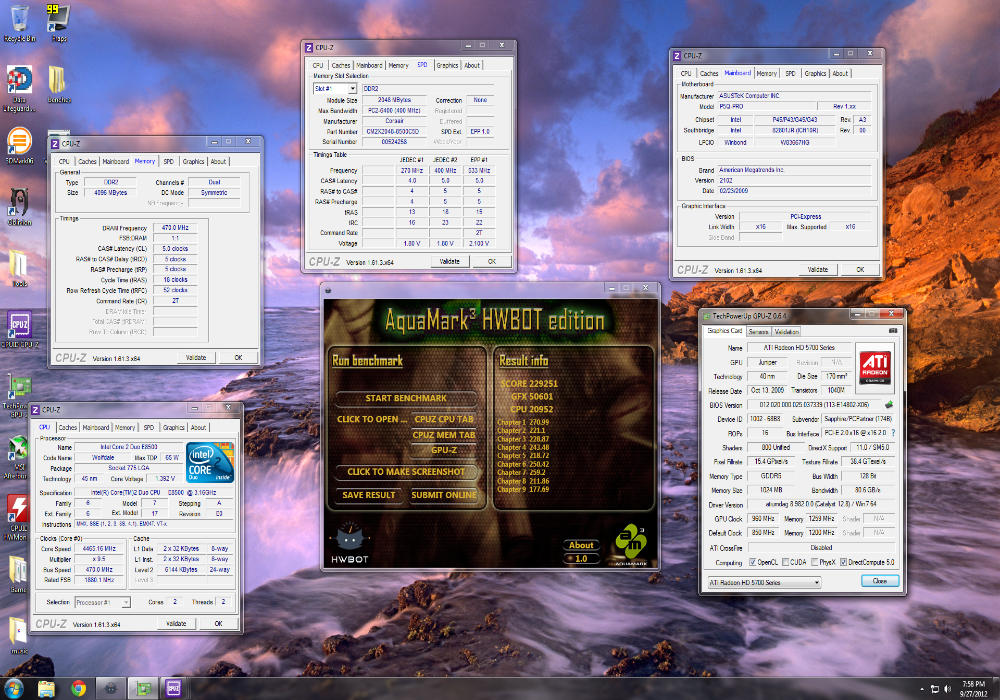Click the mainboard Model P5Q-PRO field
1000x700 pixels.
point(767,106)
